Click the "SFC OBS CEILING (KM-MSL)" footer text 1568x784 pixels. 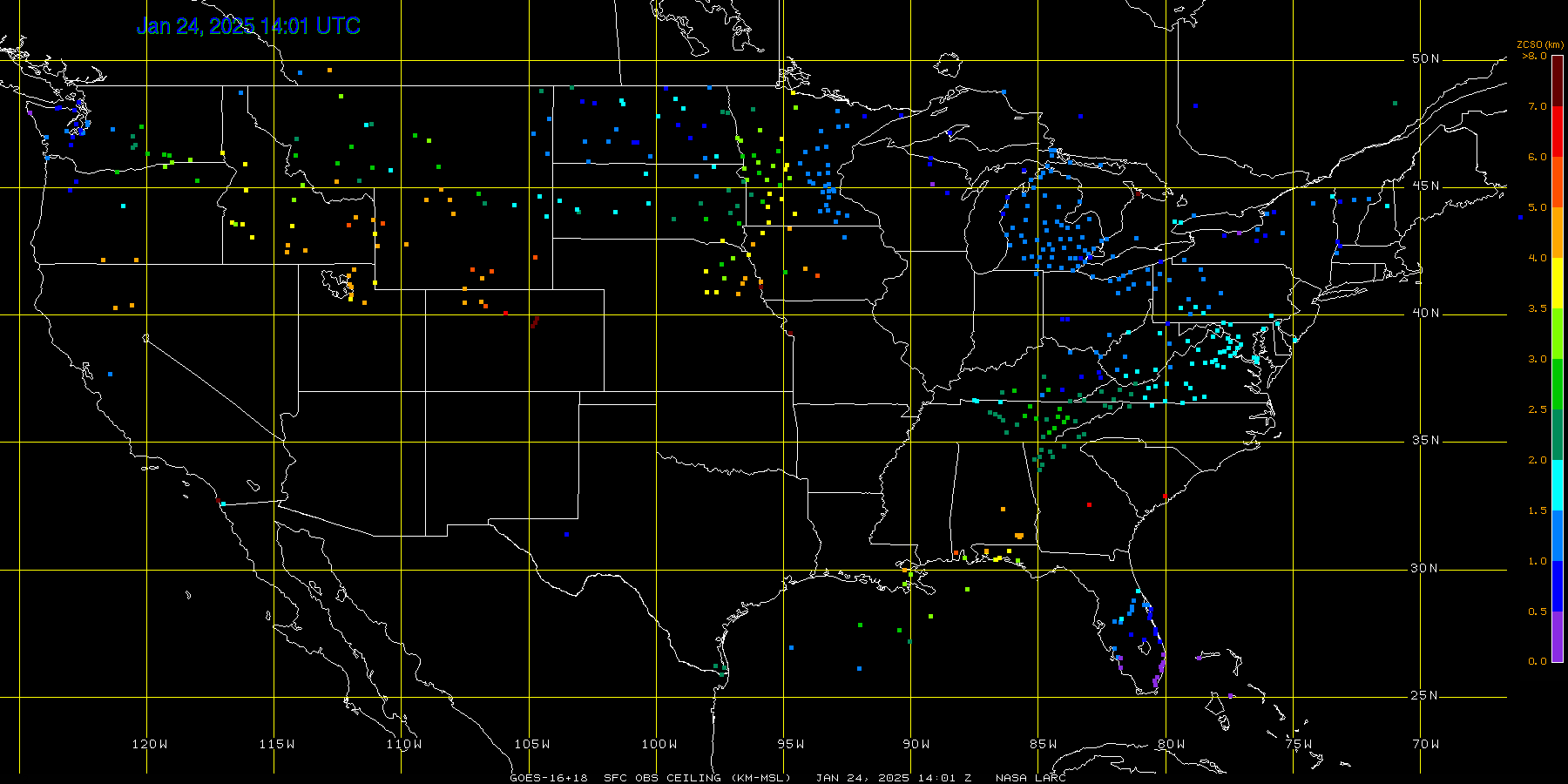tap(697, 778)
